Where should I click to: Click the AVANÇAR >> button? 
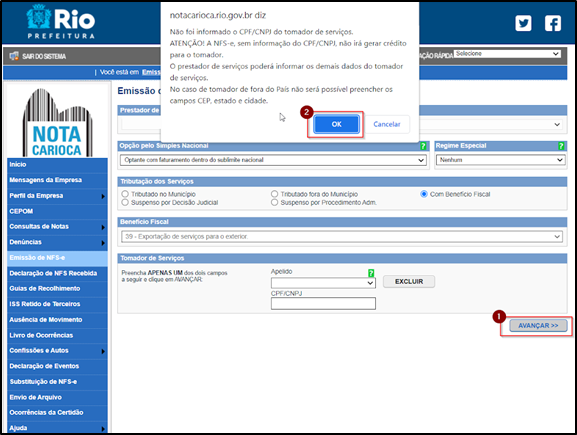(x=538, y=326)
